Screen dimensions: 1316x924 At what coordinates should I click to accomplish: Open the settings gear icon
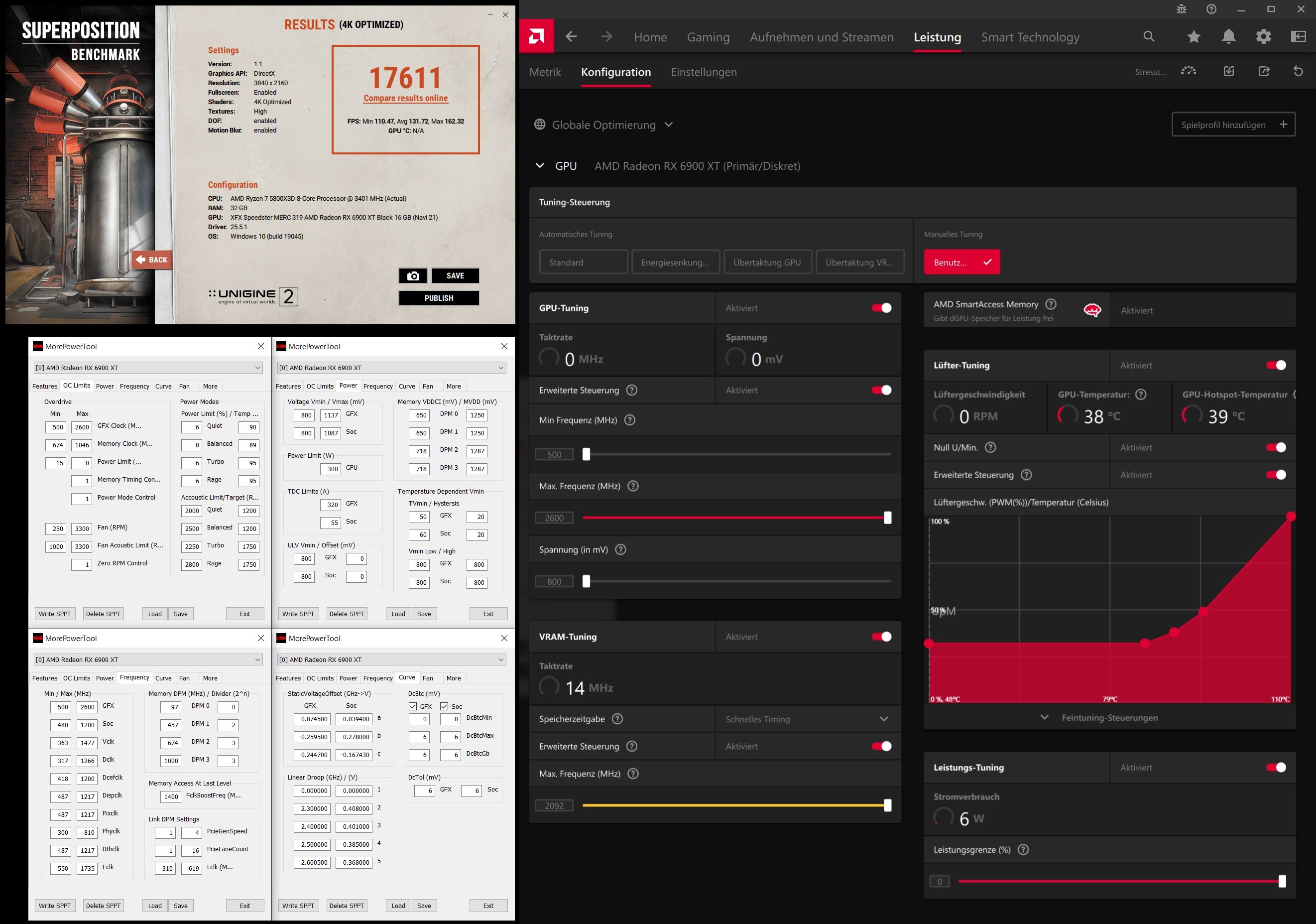coord(1263,37)
